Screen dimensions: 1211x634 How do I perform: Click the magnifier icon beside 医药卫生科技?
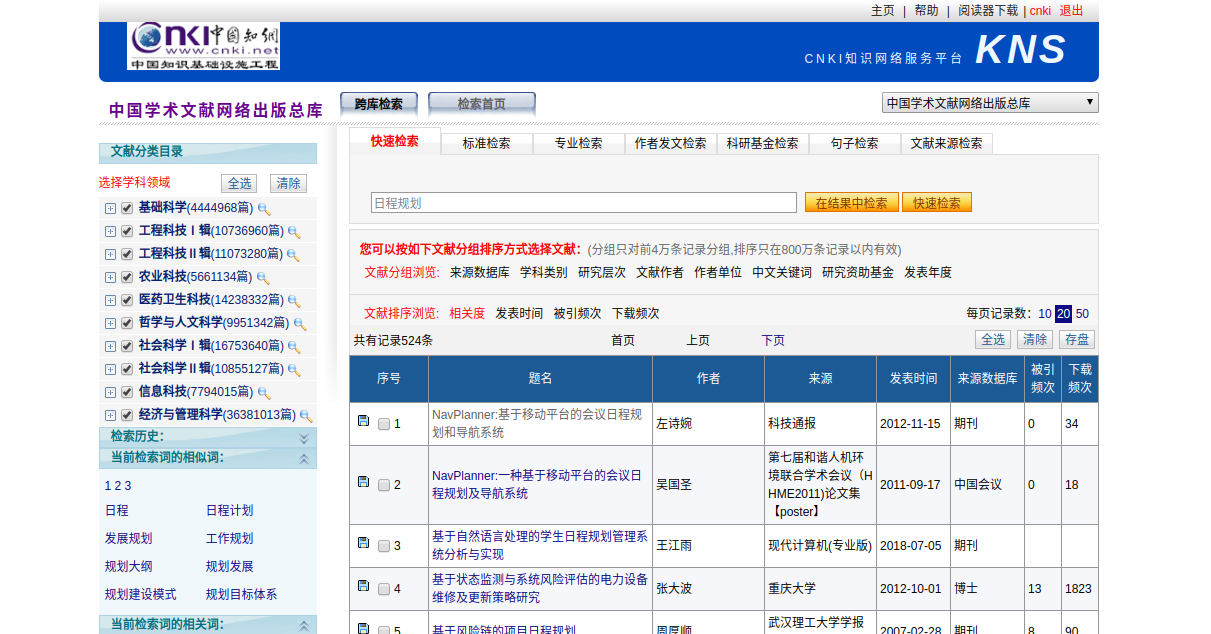click(x=294, y=301)
